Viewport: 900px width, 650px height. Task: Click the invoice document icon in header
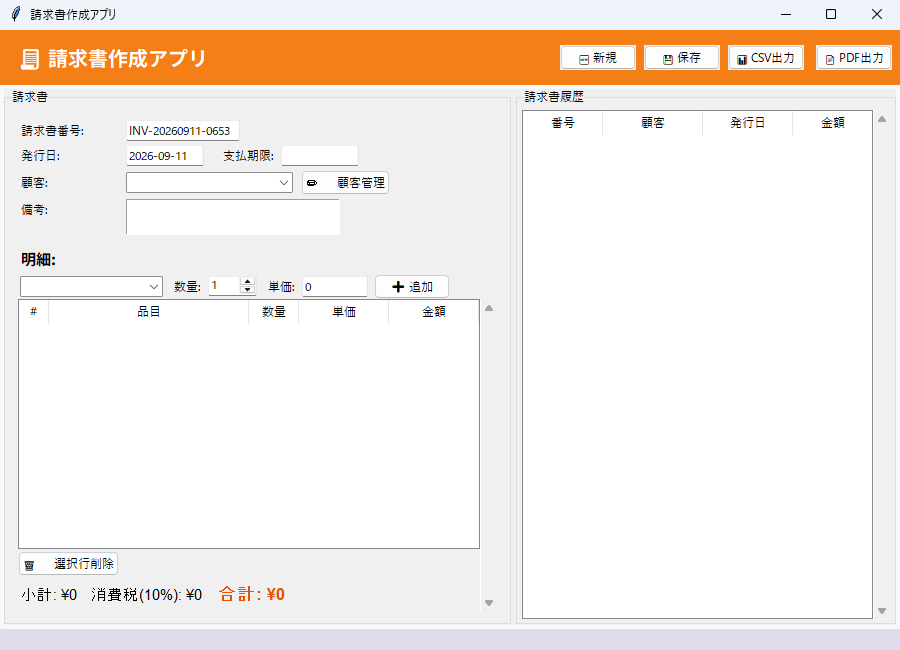30,59
